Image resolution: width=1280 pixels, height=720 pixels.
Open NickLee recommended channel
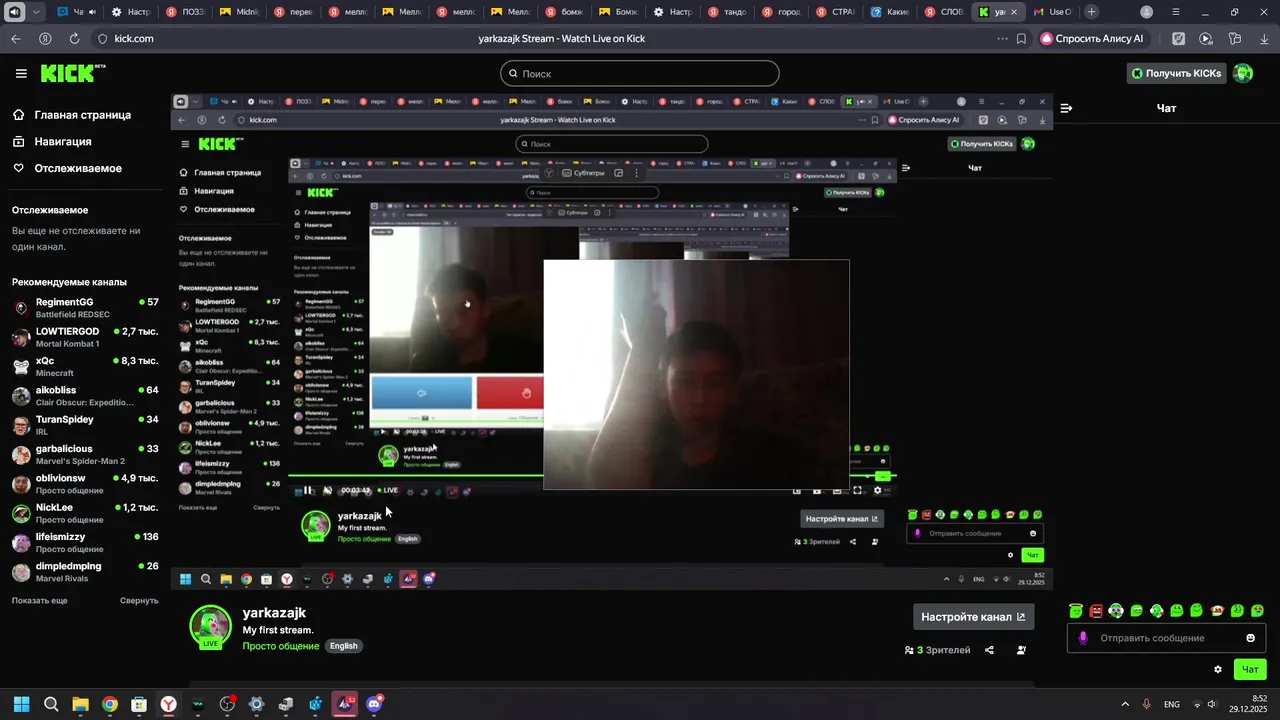[85, 513]
